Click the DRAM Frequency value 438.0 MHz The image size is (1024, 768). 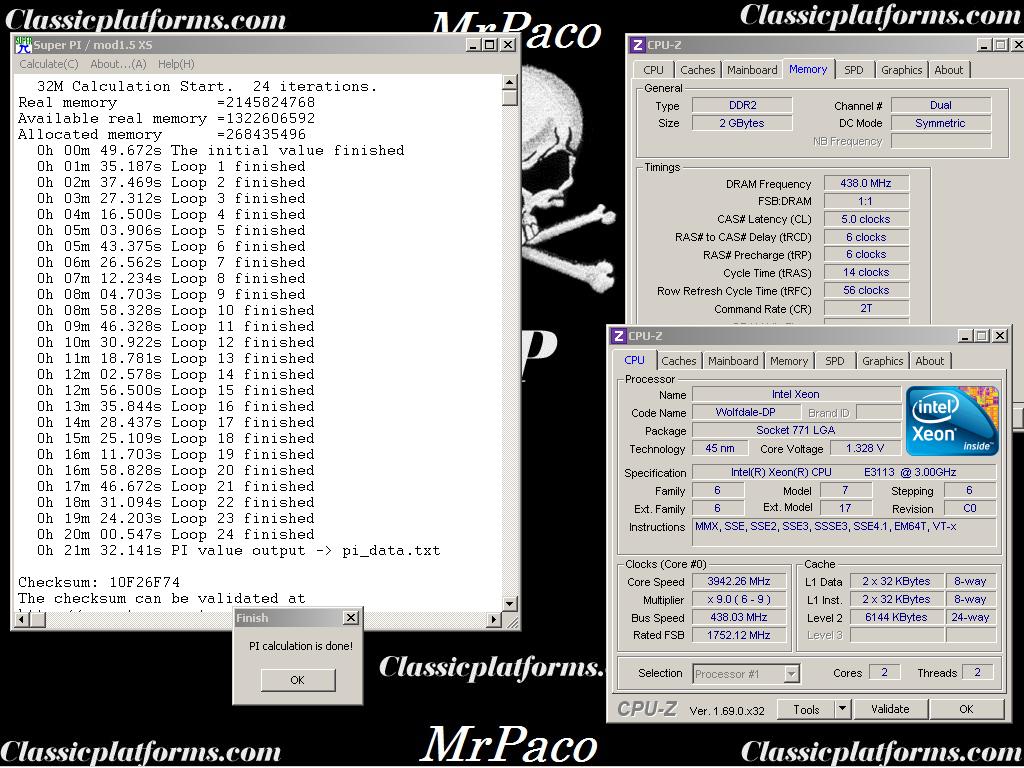coord(866,184)
